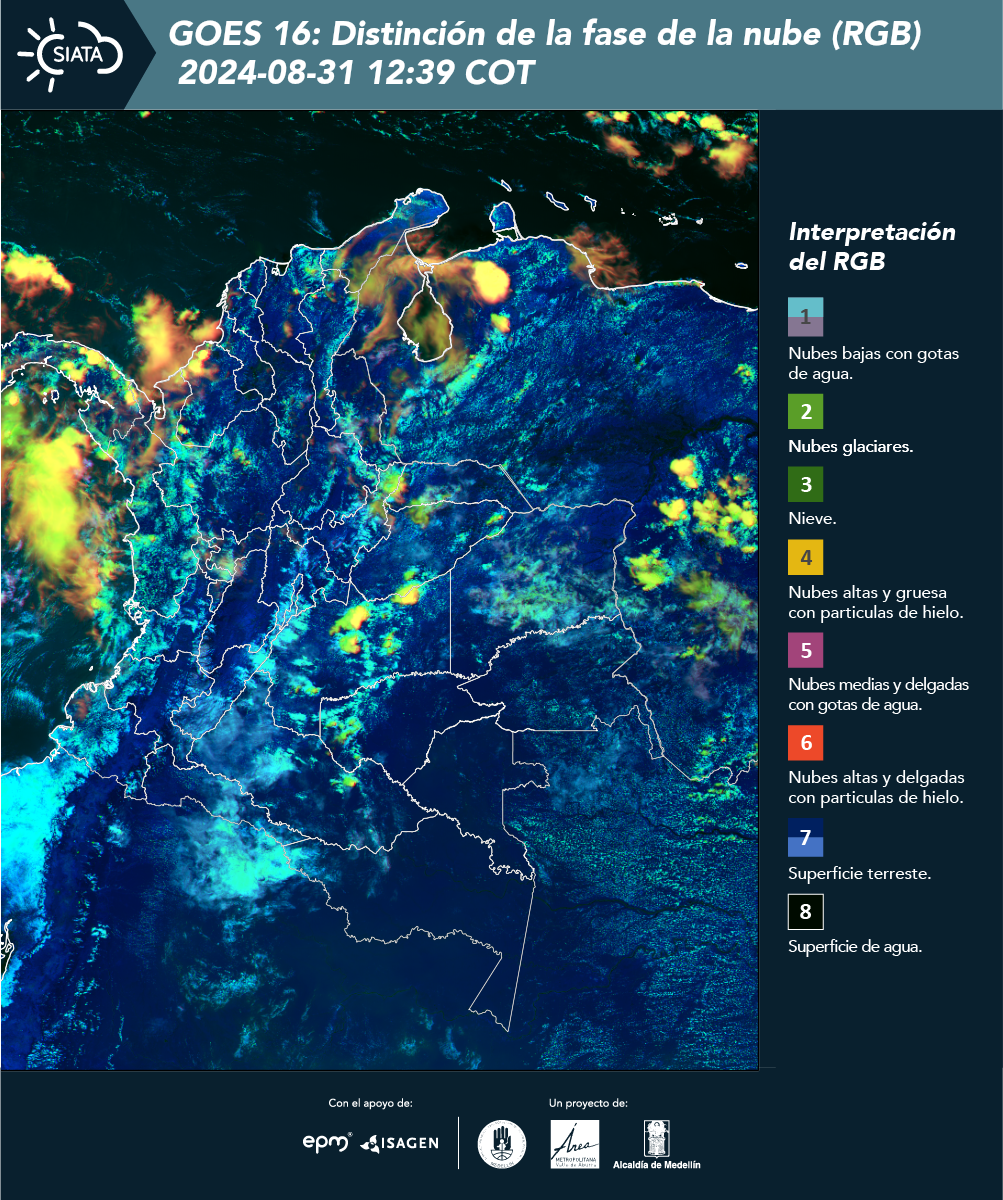Image resolution: width=1003 pixels, height=1200 pixels.
Task: Select legend swatch 1 for low clouds
Action: 805,316
